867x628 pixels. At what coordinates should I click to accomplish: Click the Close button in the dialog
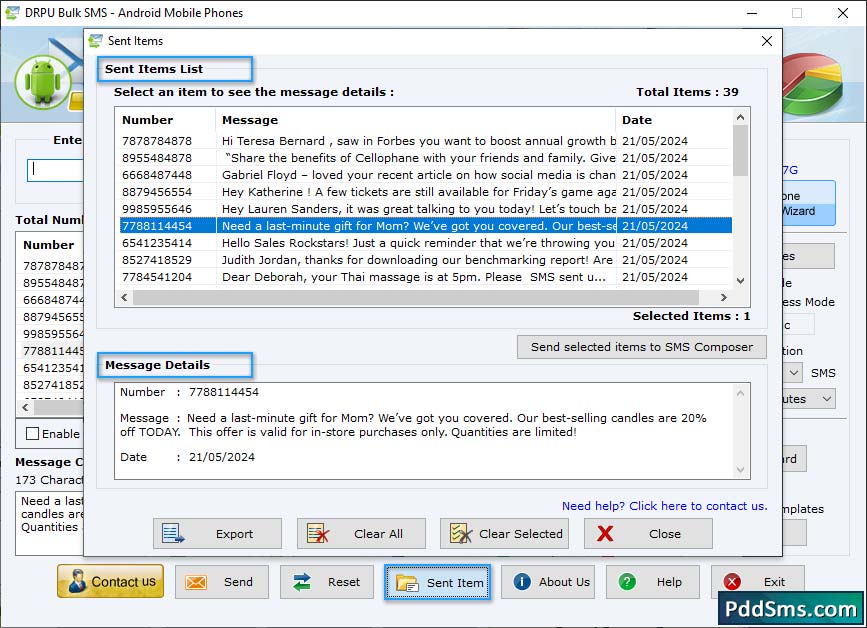coord(648,533)
